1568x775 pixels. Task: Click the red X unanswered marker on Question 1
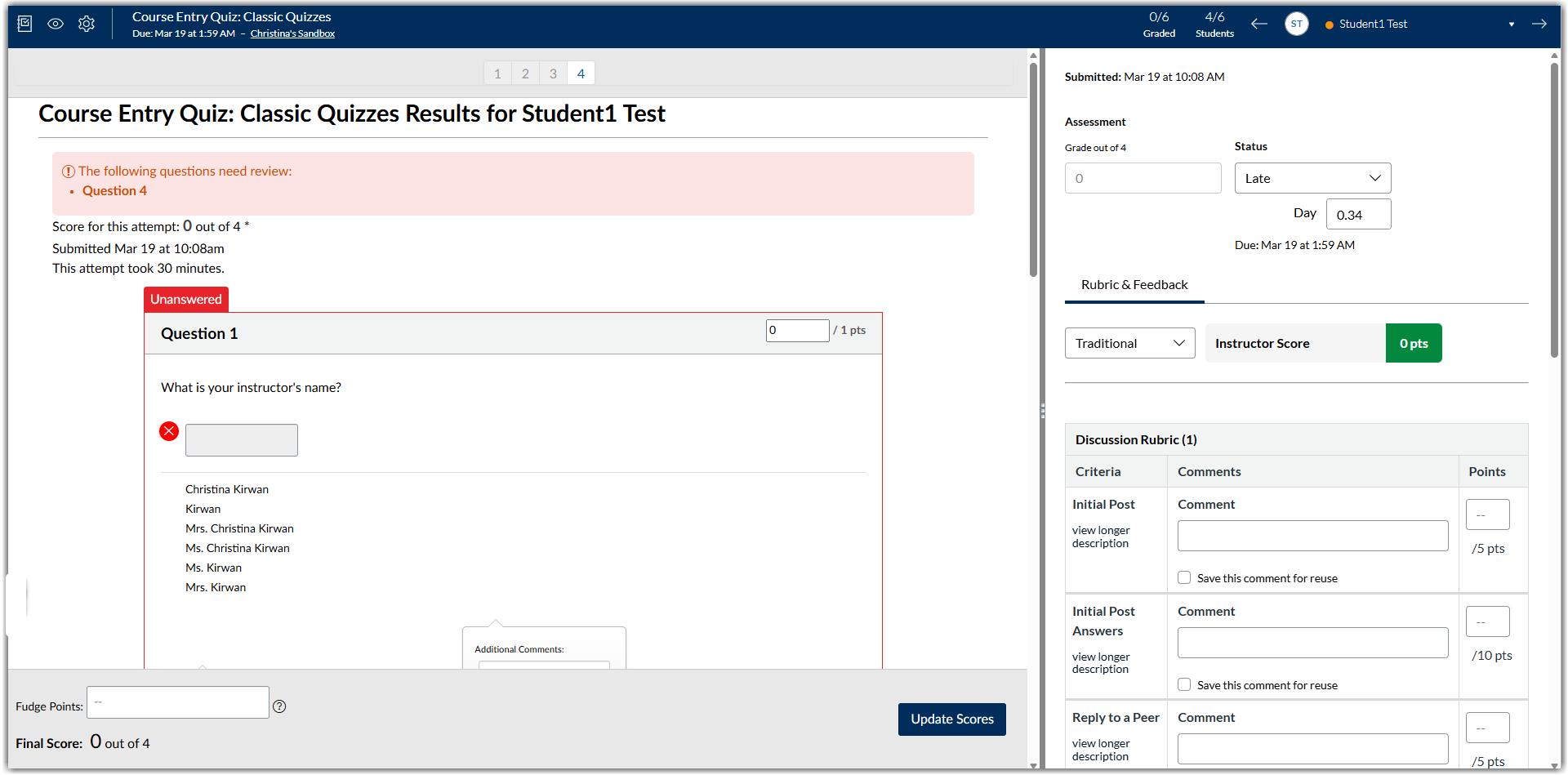click(x=169, y=430)
